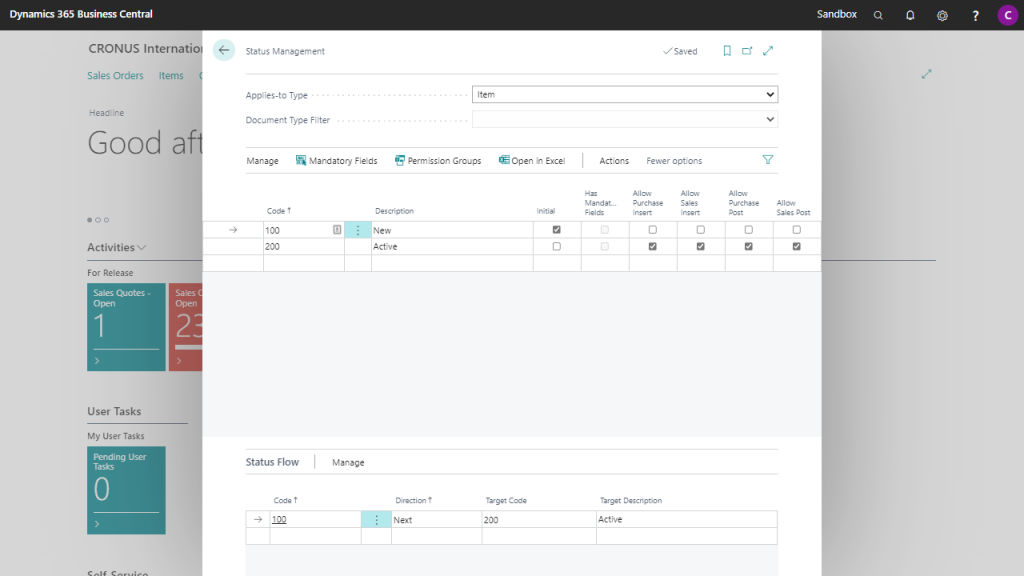This screenshot has height=576, width=1024.
Task: Click the back arrow to leave Status Management
Action: coord(223,49)
